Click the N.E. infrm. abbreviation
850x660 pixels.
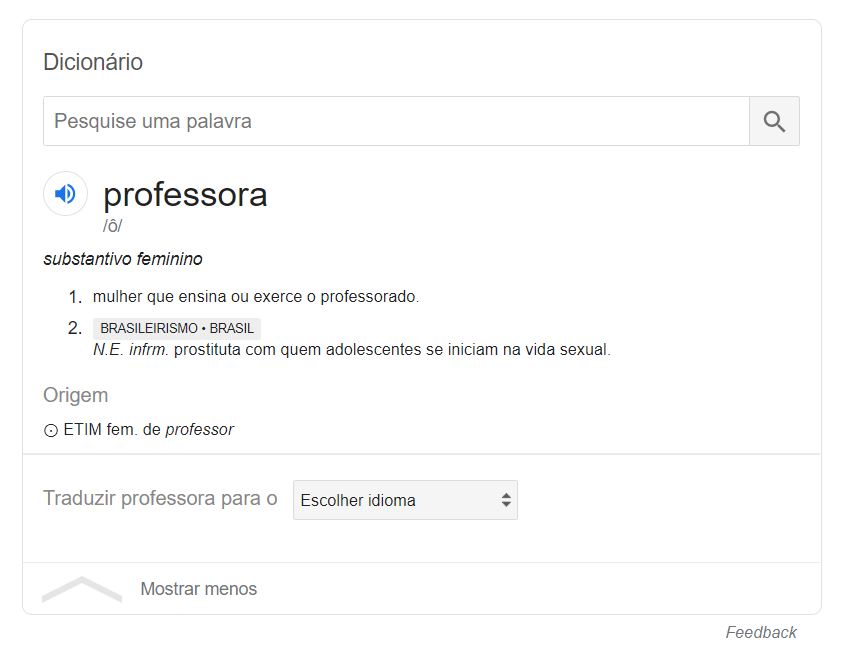pyautogui.click(x=130, y=350)
